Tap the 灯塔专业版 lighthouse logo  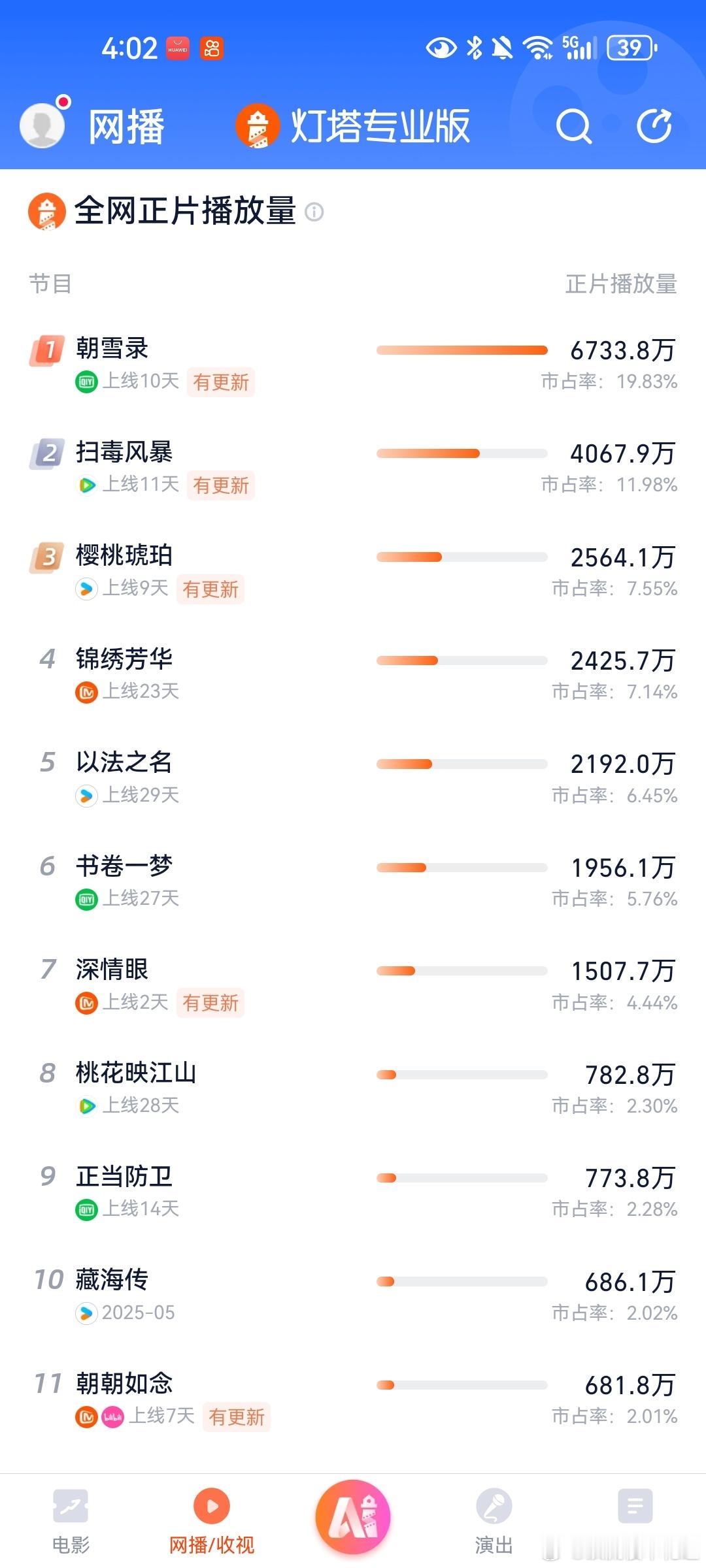pyautogui.click(x=258, y=126)
